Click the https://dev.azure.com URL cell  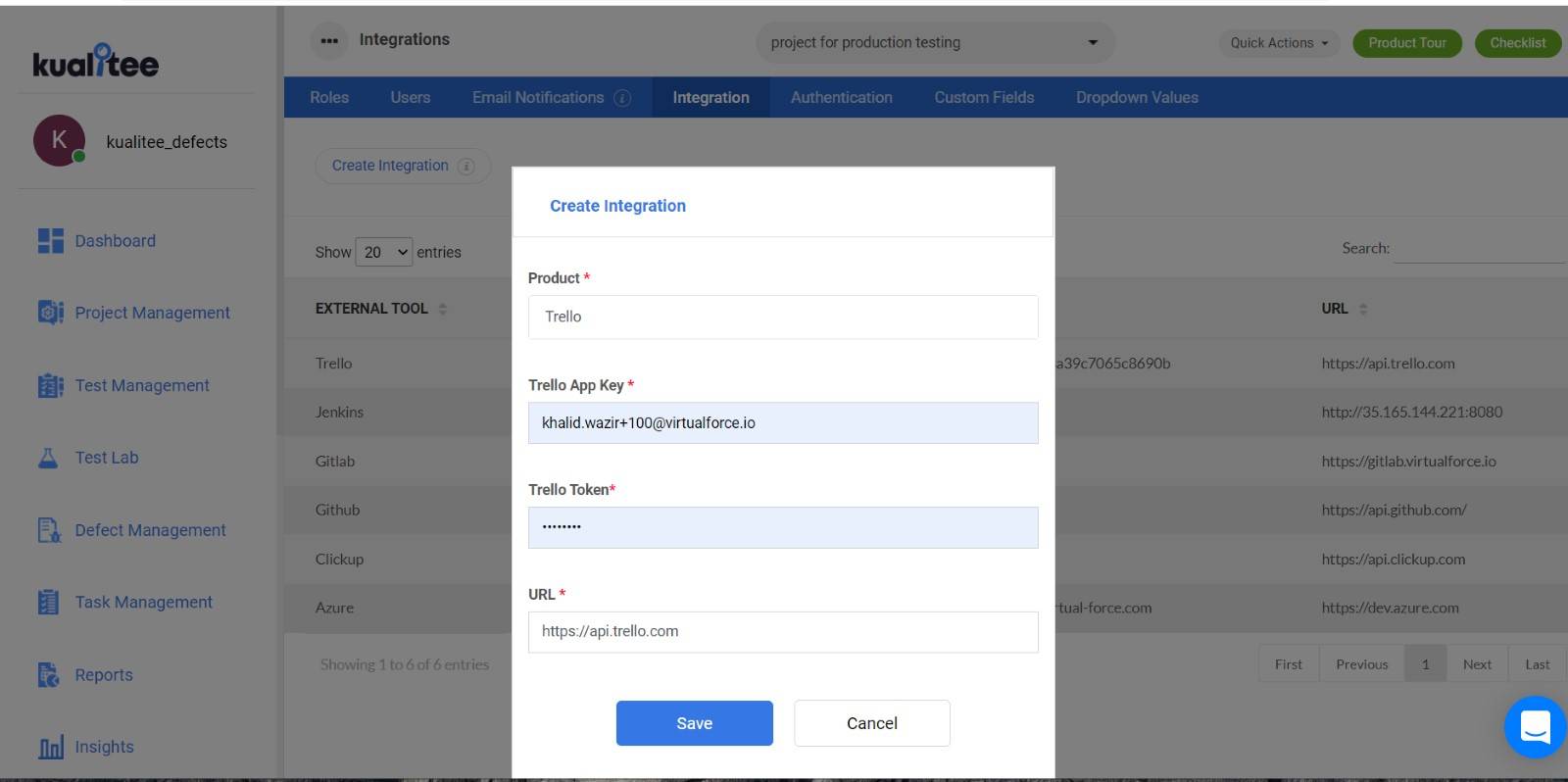point(1390,608)
